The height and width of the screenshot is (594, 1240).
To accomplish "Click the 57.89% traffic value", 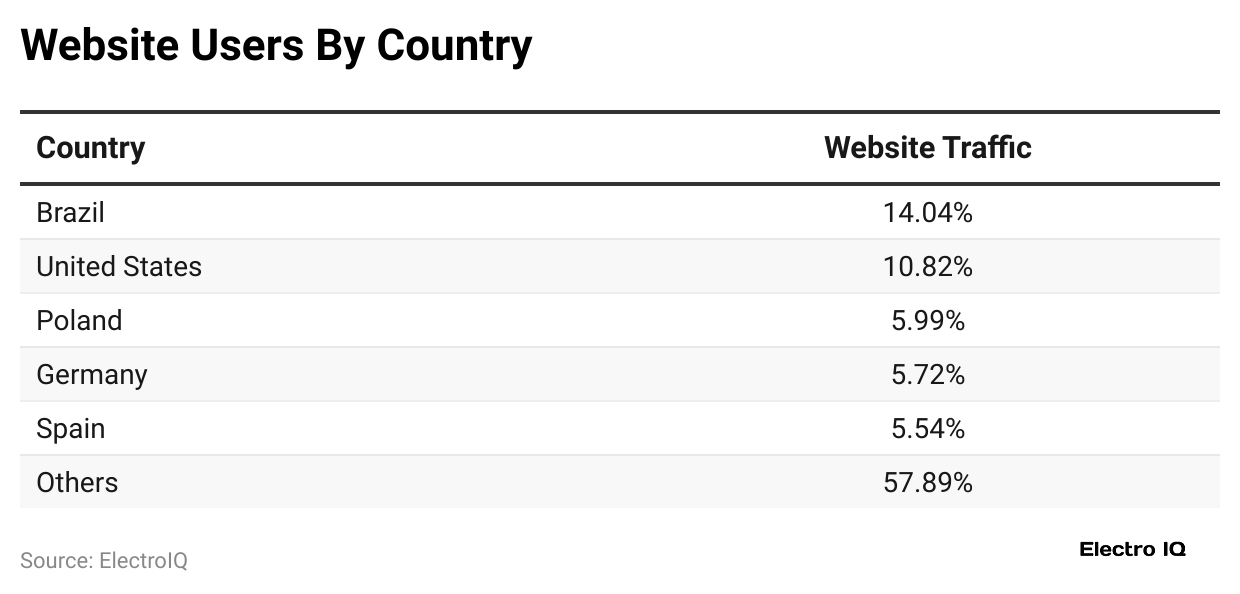I will click(x=927, y=482).
